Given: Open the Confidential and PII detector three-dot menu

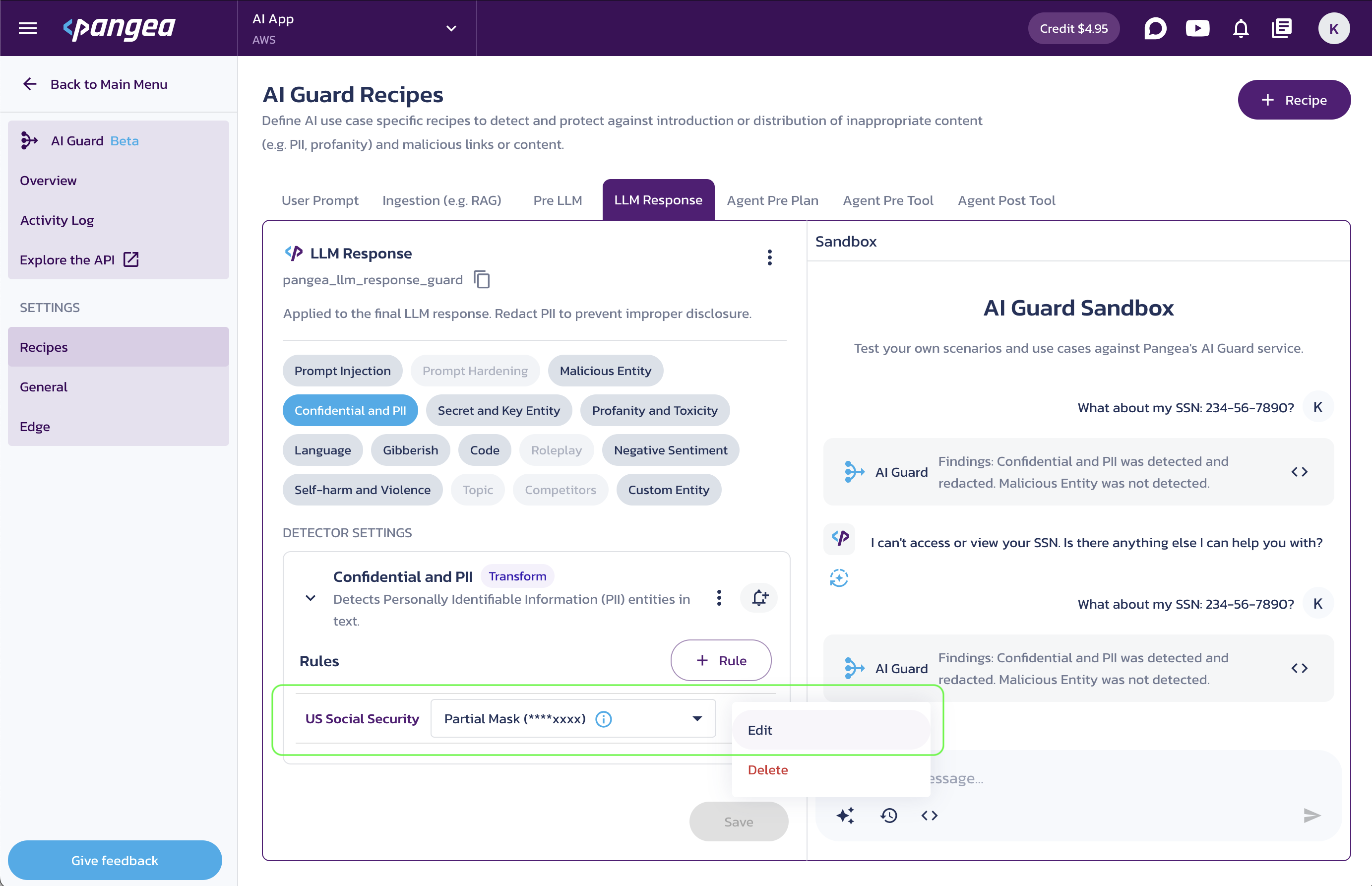Looking at the screenshot, I should point(719,598).
